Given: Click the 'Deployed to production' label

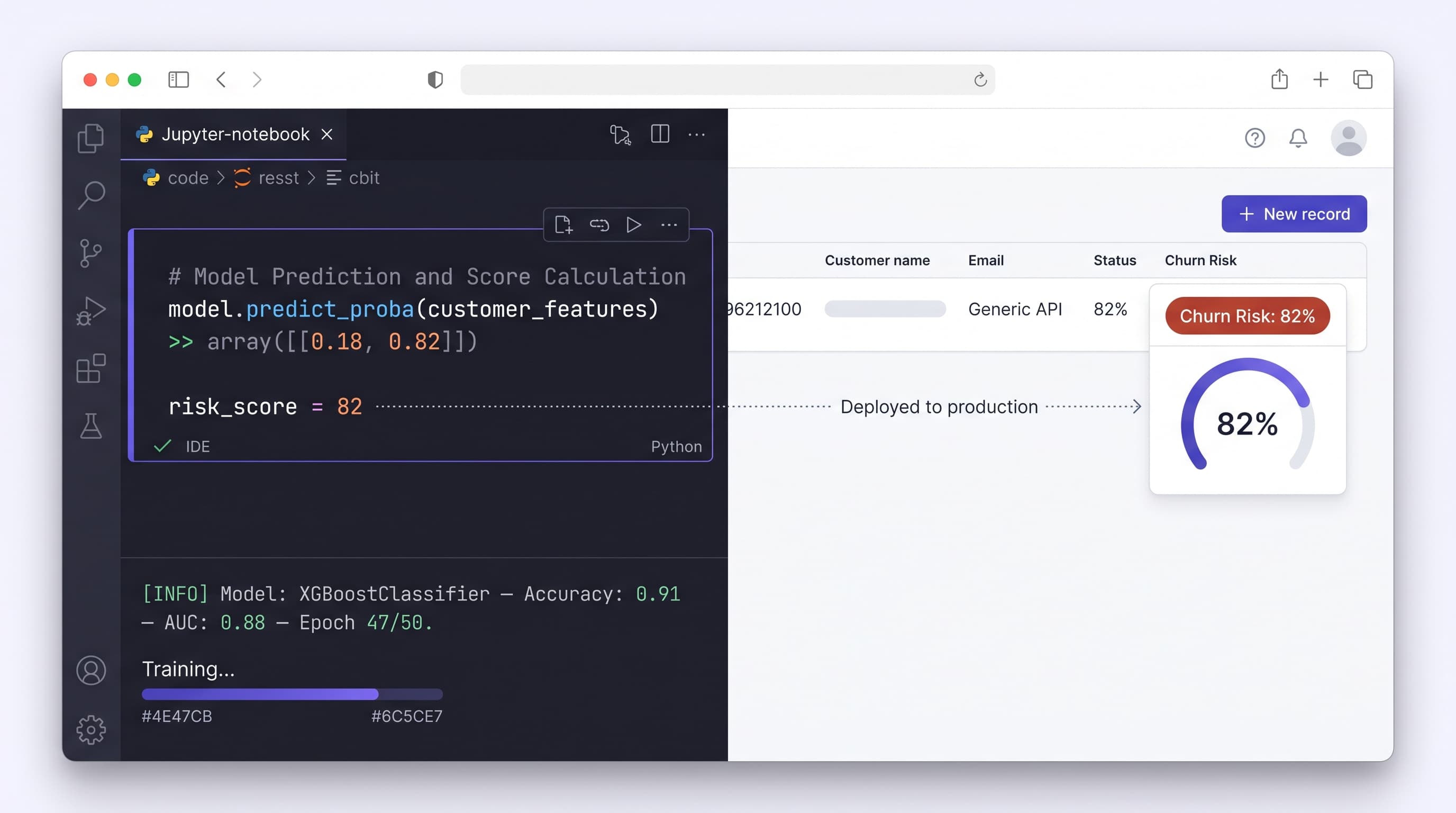Looking at the screenshot, I should click(939, 406).
